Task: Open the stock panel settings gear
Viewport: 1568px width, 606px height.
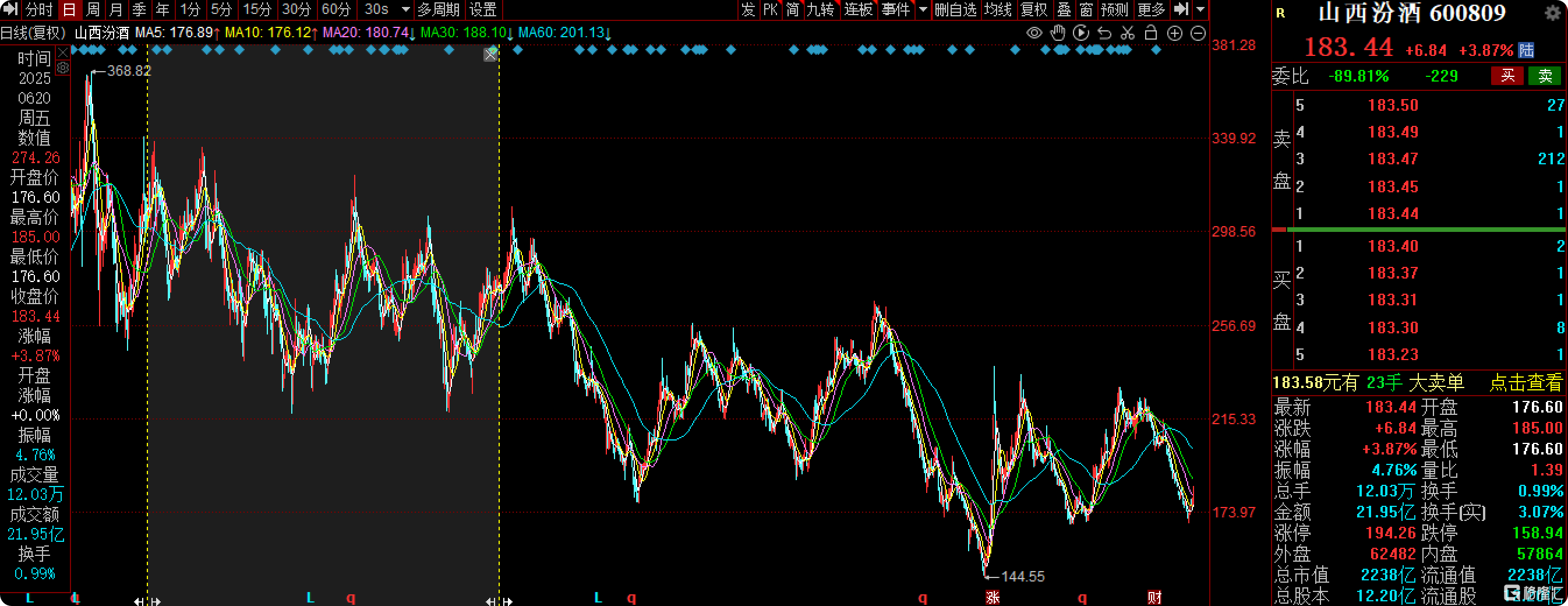Action: [1553, 12]
